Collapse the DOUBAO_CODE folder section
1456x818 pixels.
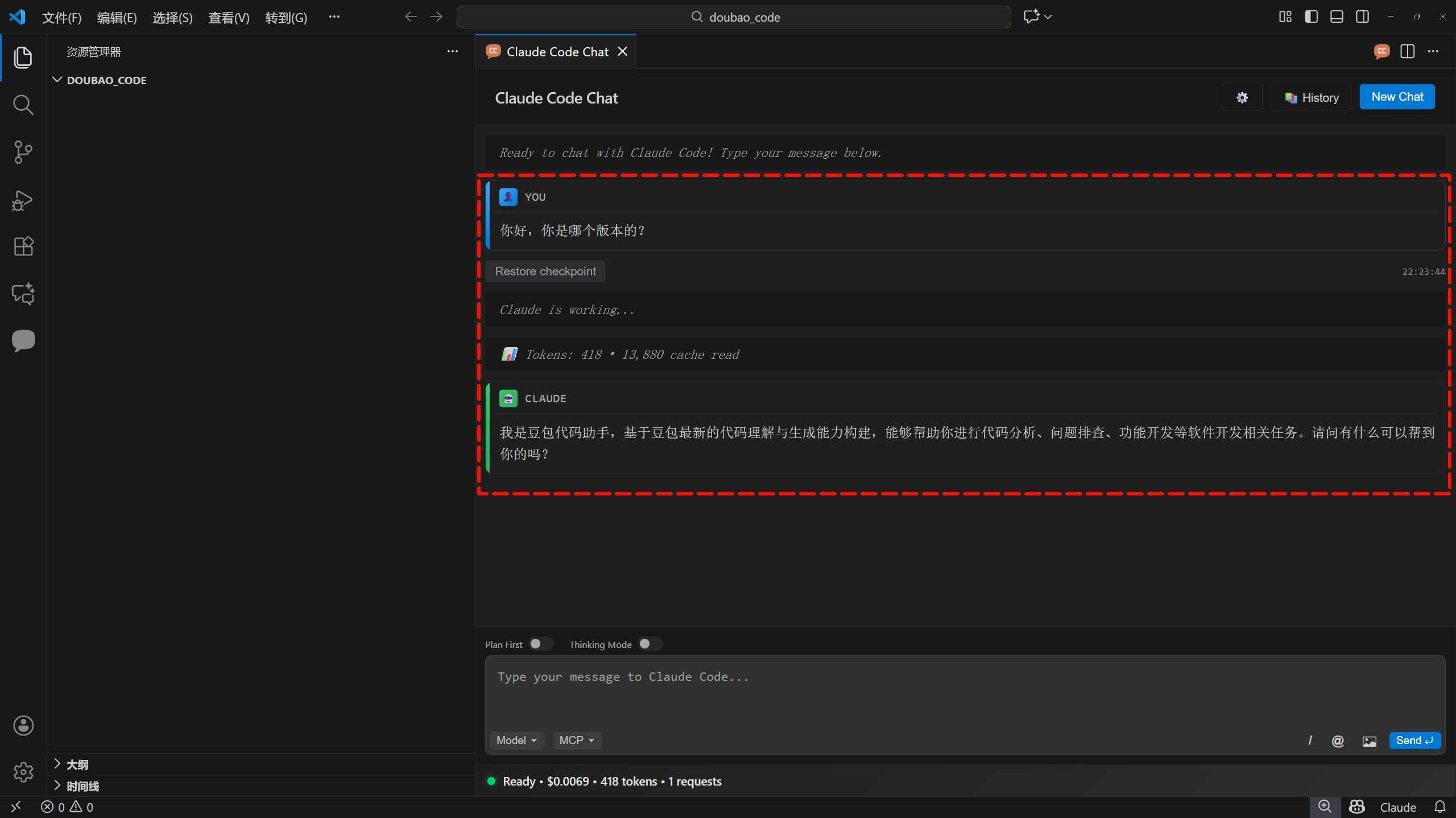(x=260, y=80)
